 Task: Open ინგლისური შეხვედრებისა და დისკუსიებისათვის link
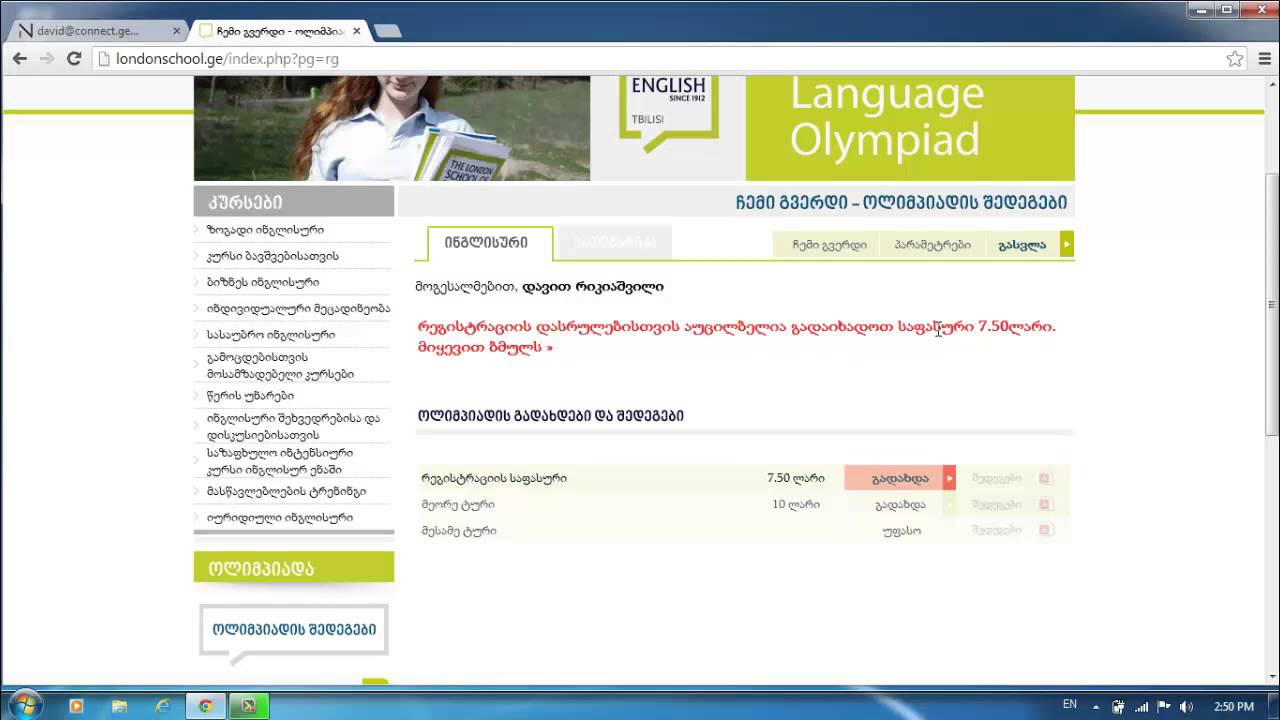(293, 426)
